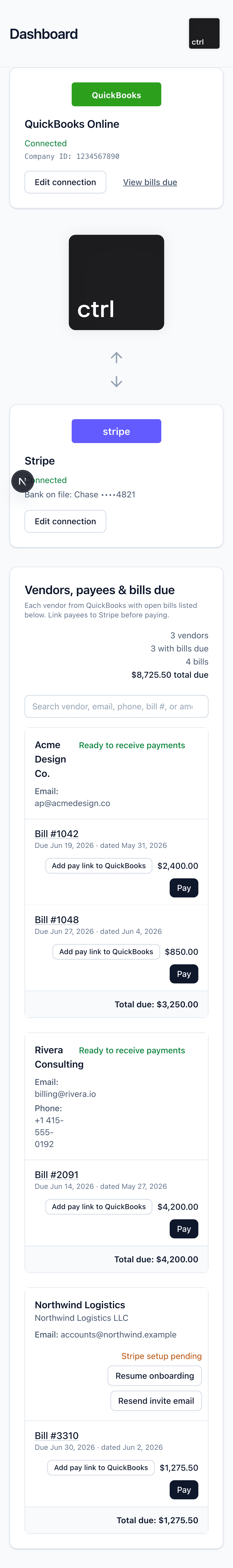Click the up arrow sync icon
This screenshot has height=1568, width=233.
(116, 357)
